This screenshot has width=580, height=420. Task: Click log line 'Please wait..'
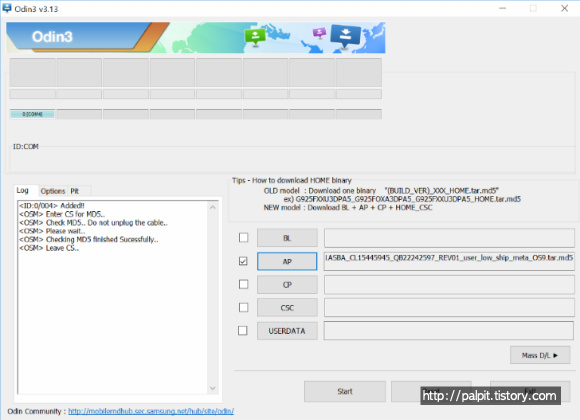click(x=52, y=231)
